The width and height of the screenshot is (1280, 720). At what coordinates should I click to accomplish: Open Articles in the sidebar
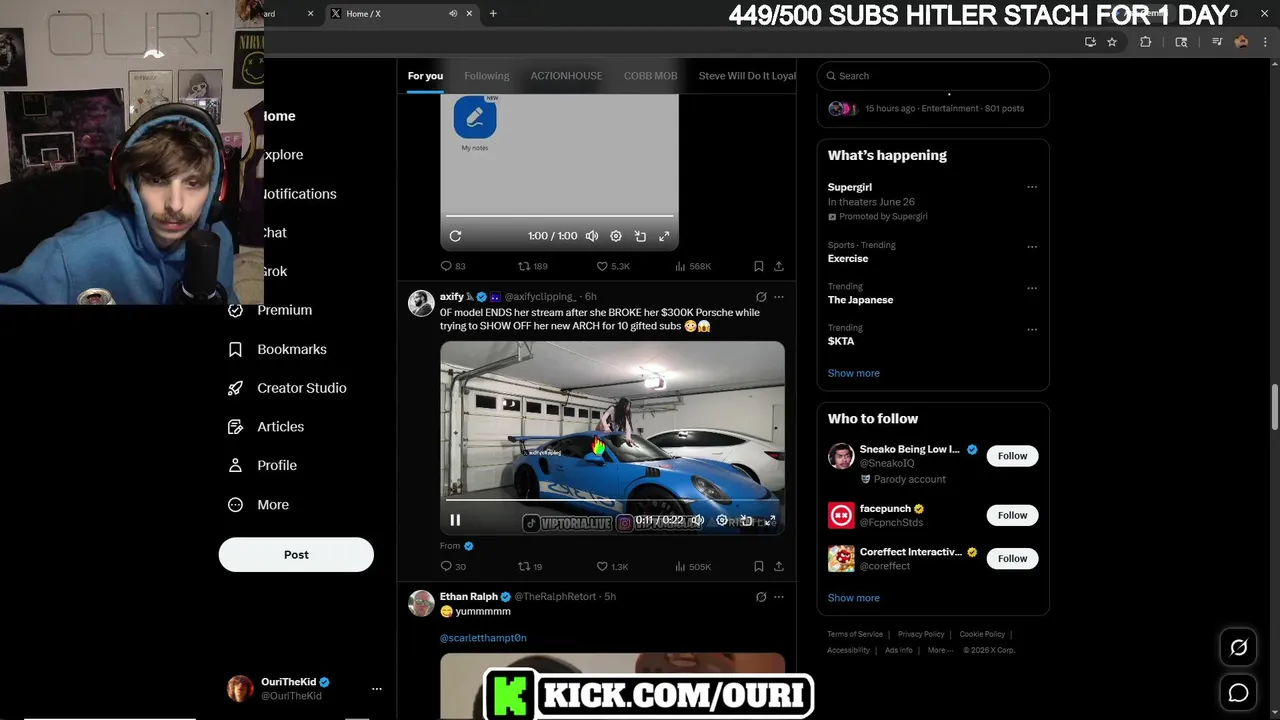tap(266, 427)
